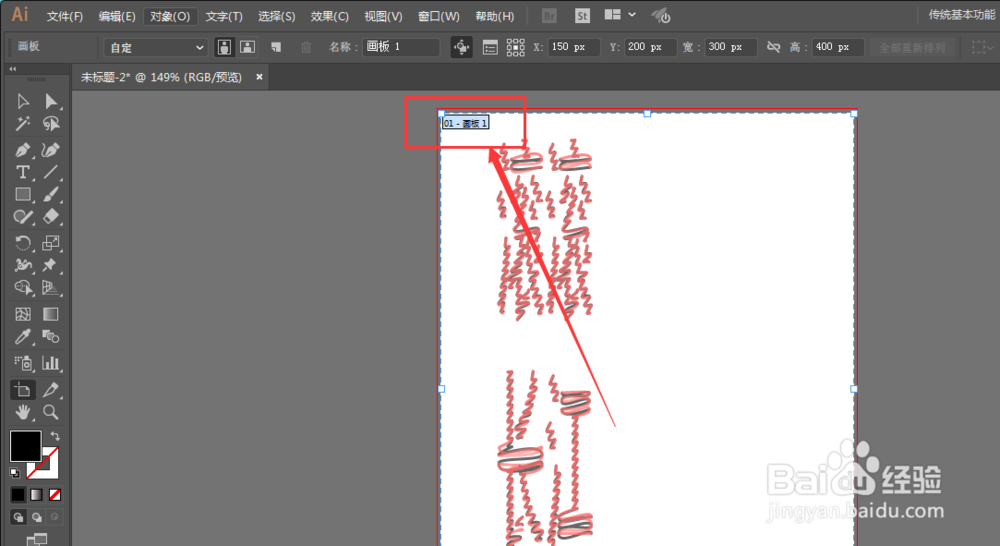Select the Paintbrush tool
1000x546 pixels.
(x=50, y=195)
